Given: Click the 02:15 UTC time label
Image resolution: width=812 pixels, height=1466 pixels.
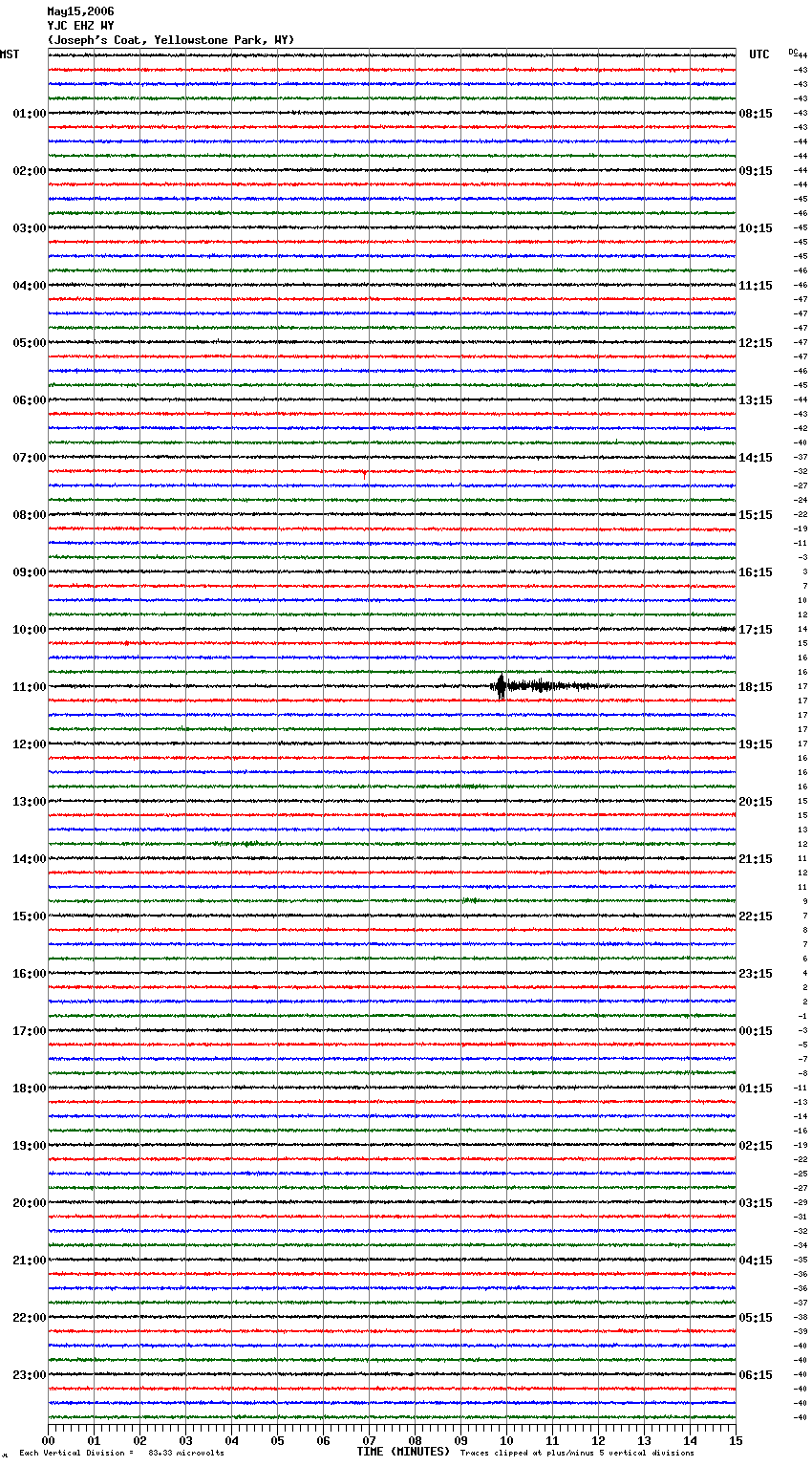Looking at the screenshot, I should click(x=756, y=1146).
